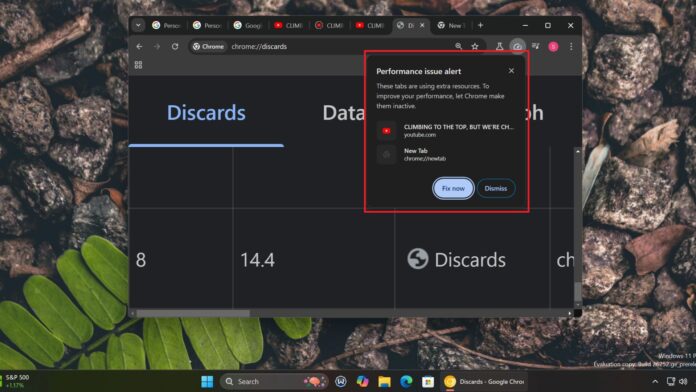Click the zoom magnifier icon in the address bar
The image size is (696, 392).
[459, 46]
